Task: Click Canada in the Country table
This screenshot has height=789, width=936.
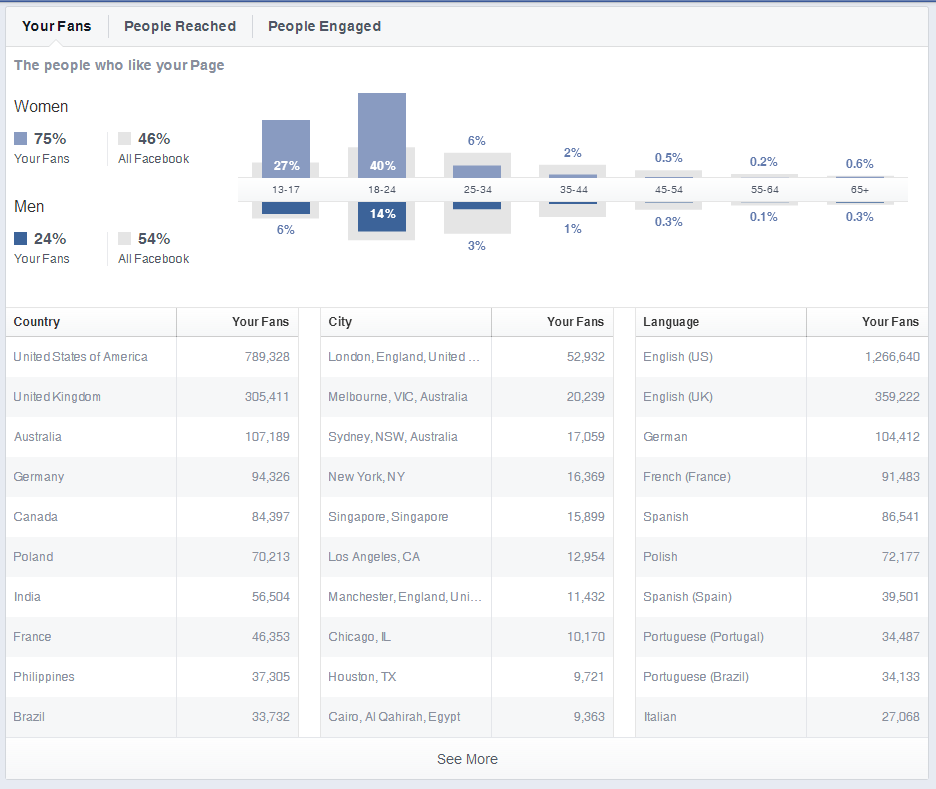Action: pos(36,517)
